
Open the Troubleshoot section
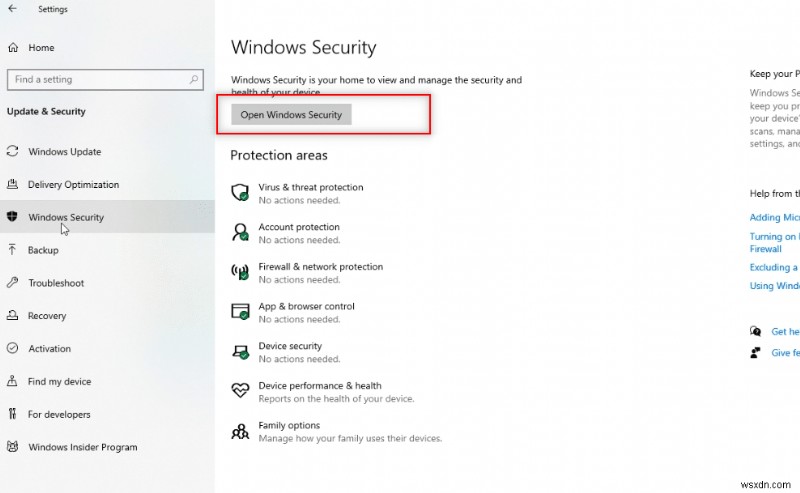[x=56, y=283]
